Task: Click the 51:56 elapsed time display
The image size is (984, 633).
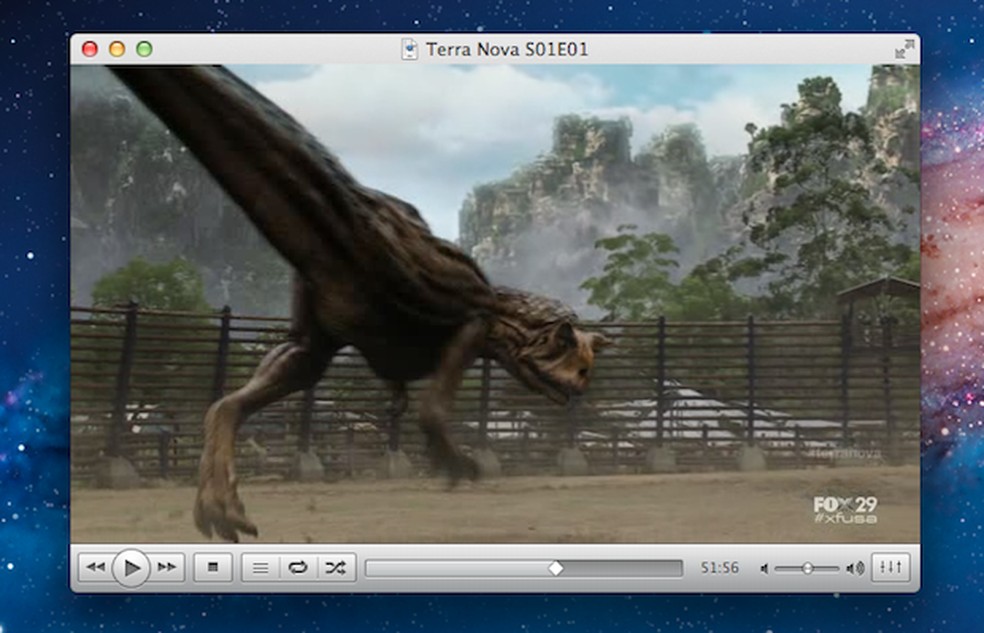Action: (719, 568)
